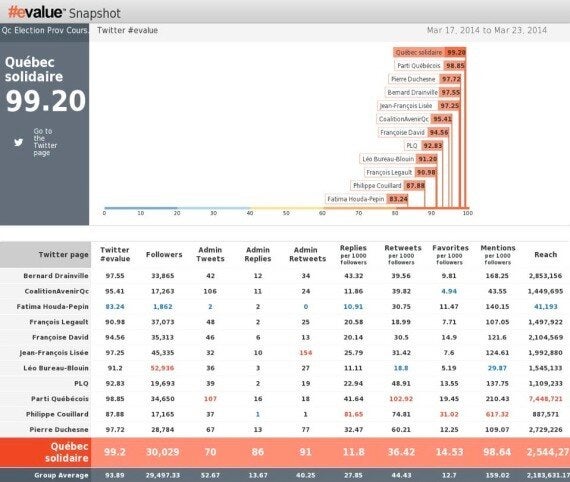Sort by Retweets per 1000 followers header
This screenshot has height=482, width=570.
(402, 254)
